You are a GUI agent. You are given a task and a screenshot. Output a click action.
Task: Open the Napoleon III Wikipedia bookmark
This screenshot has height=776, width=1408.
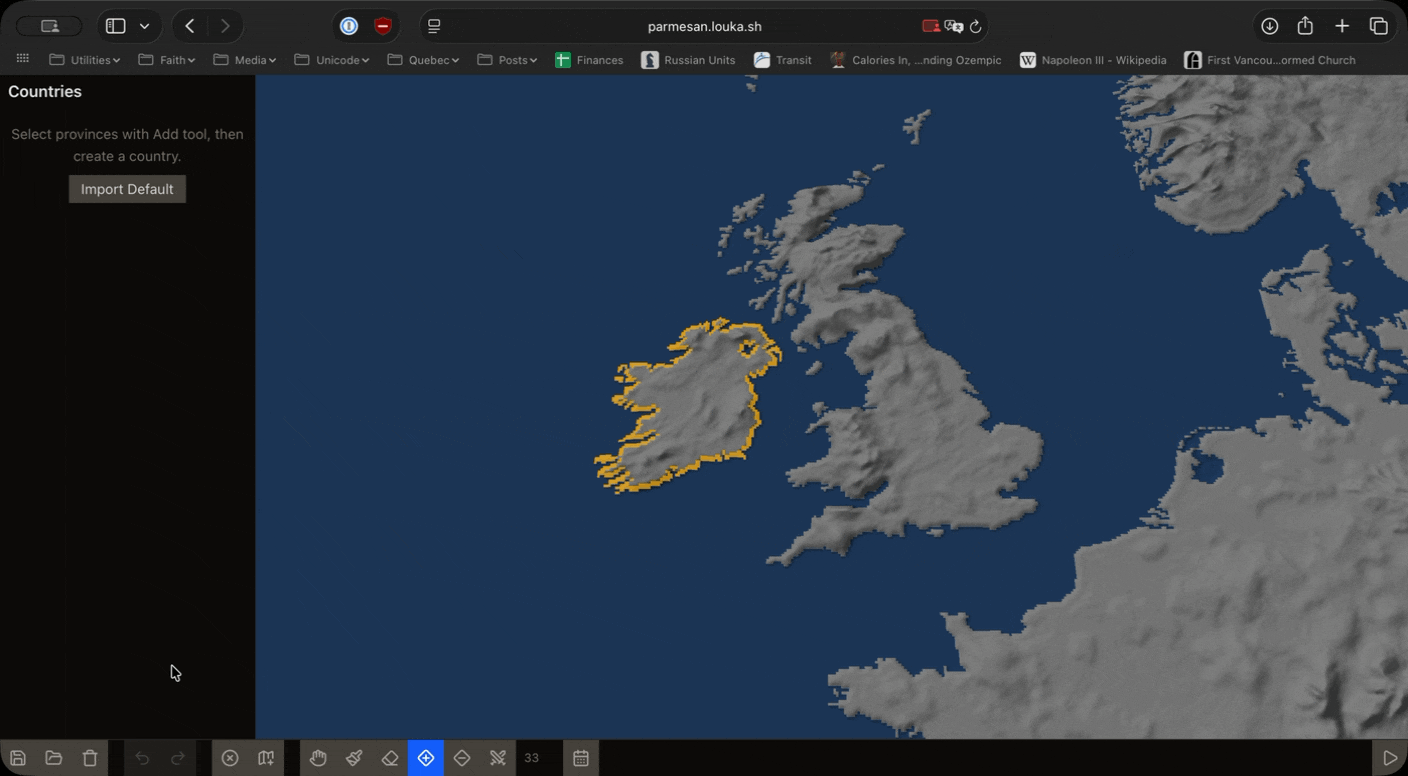coord(1092,60)
